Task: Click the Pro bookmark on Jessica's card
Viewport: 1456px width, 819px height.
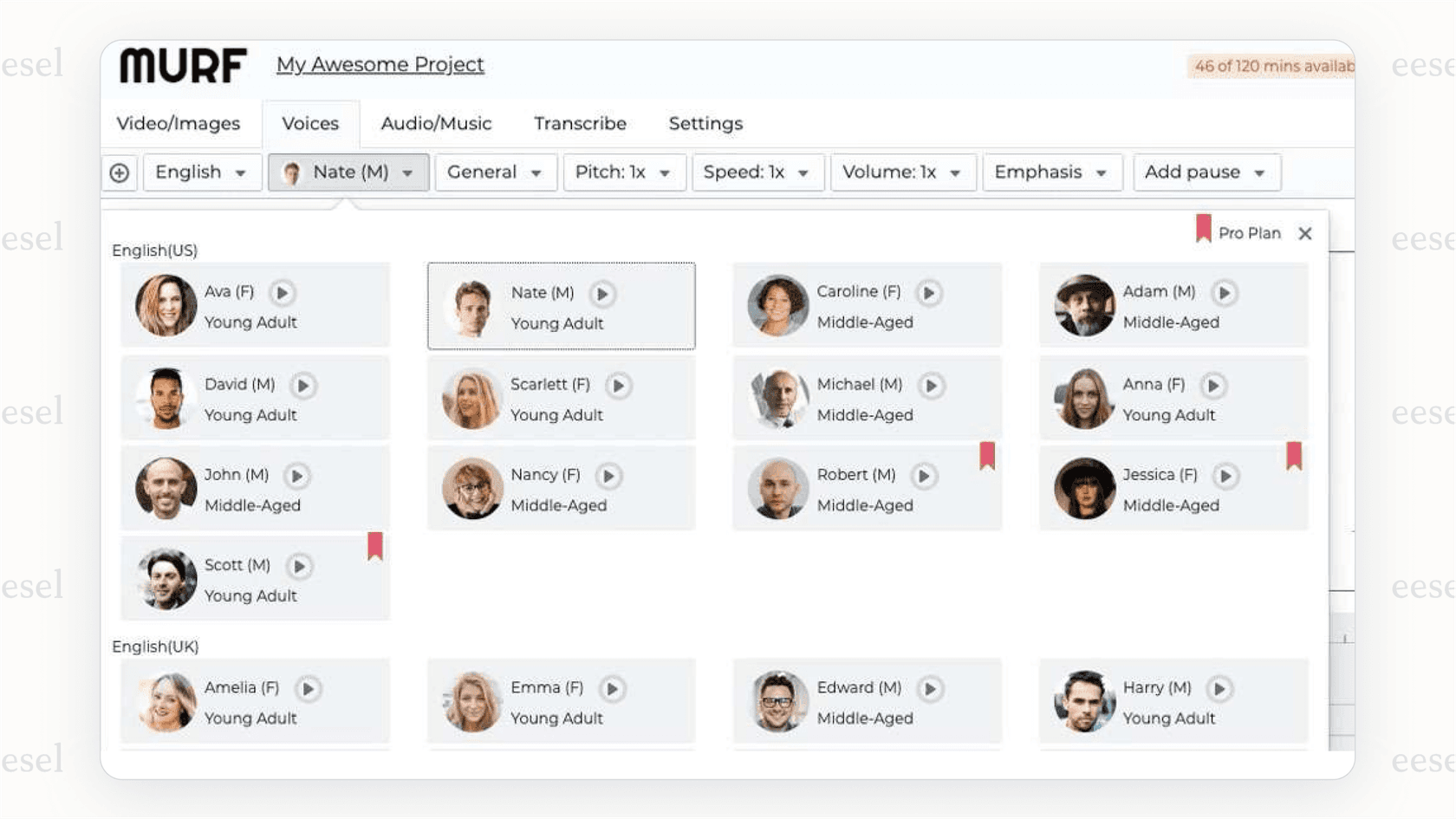Action: tap(1294, 455)
